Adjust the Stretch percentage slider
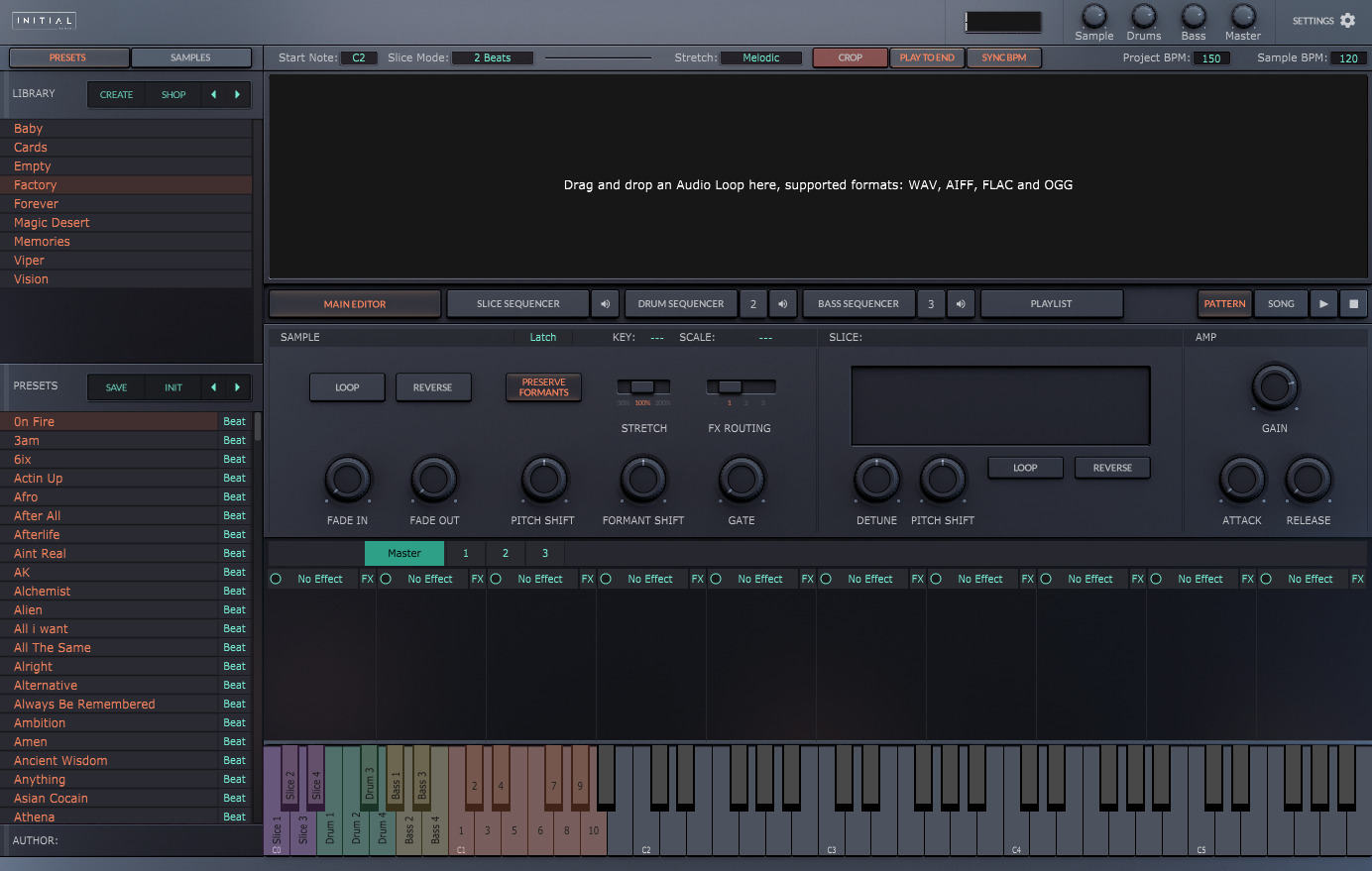 point(642,386)
